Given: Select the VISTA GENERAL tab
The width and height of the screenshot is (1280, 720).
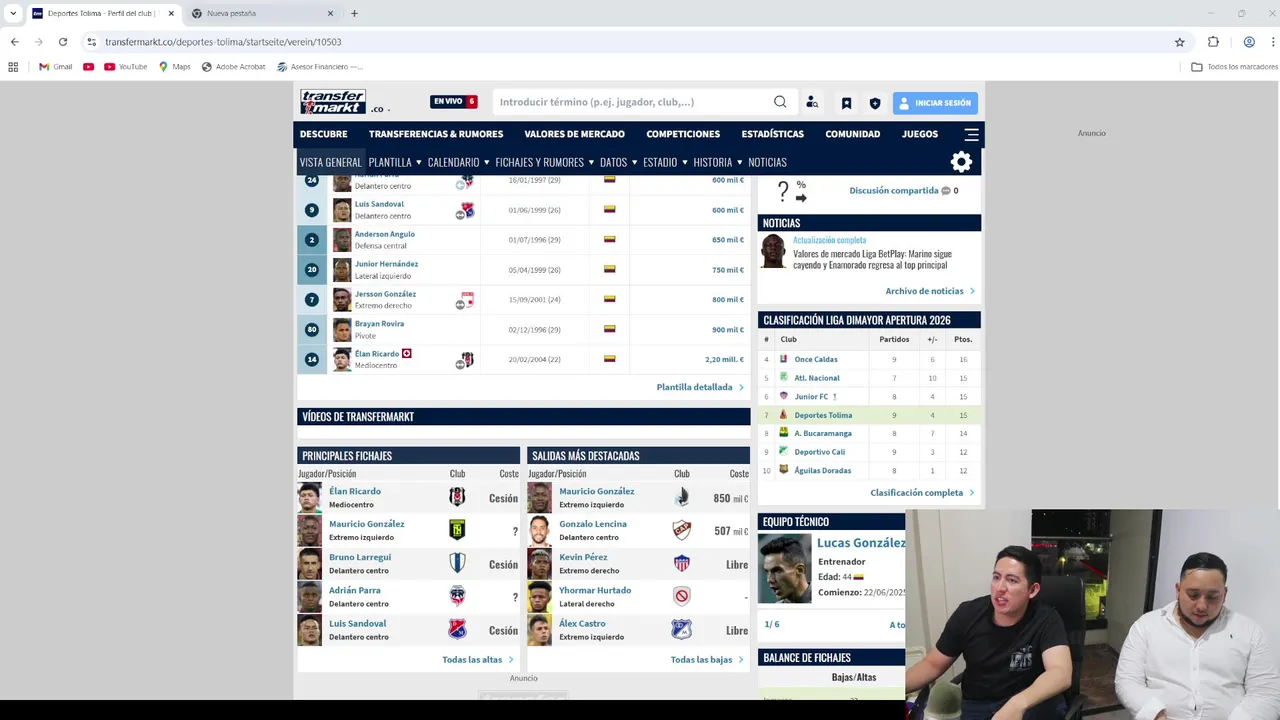Looking at the screenshot, I should pyautogui.click(x=330, y=162).
